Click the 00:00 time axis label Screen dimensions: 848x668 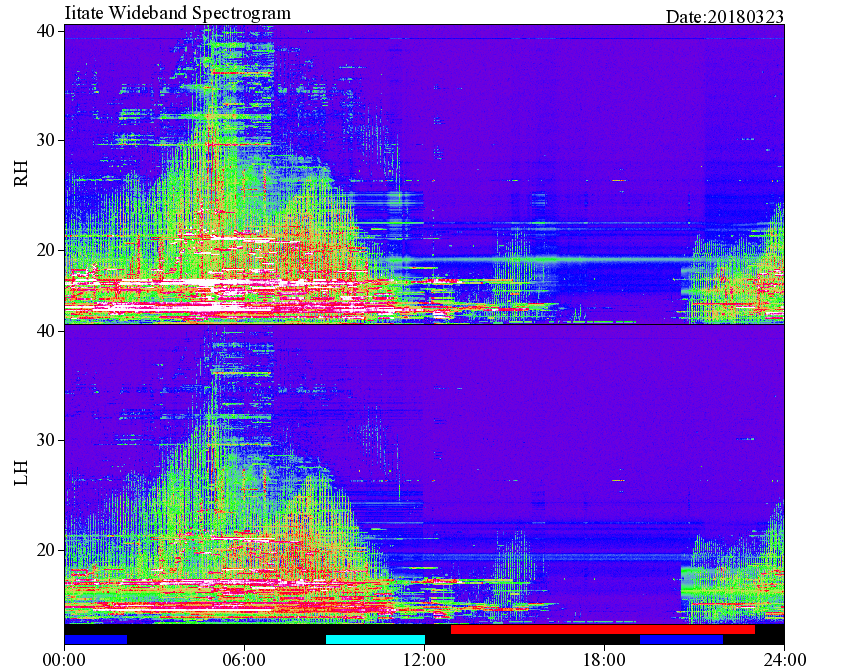(64, 660)
